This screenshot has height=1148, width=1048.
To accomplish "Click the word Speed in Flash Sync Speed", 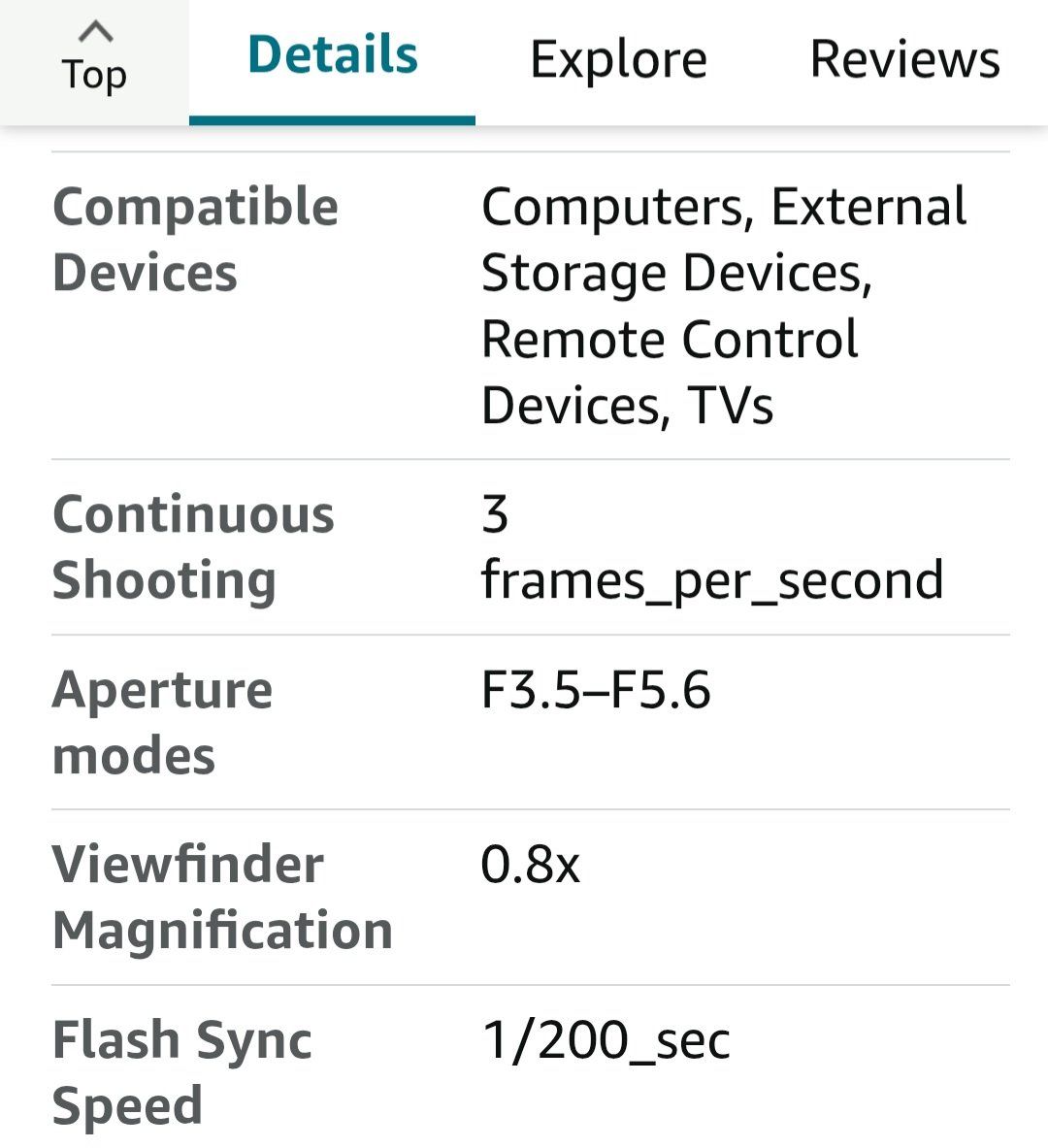I will click(x=127, y=1106).
